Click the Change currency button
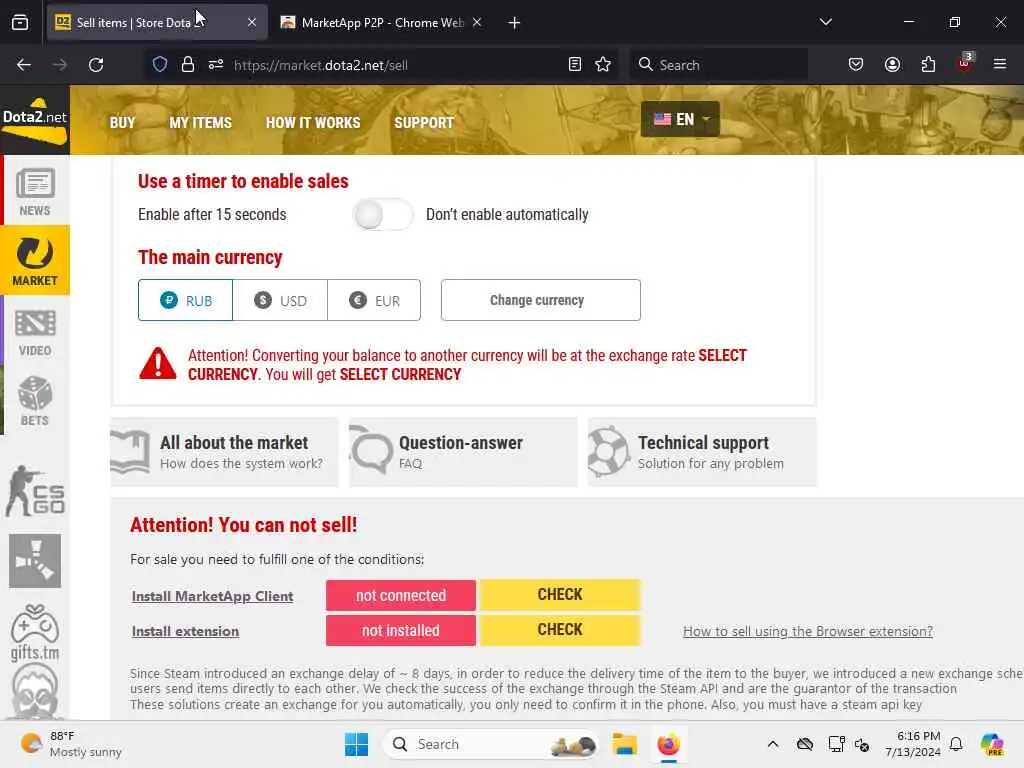 (x=541, y=300)
